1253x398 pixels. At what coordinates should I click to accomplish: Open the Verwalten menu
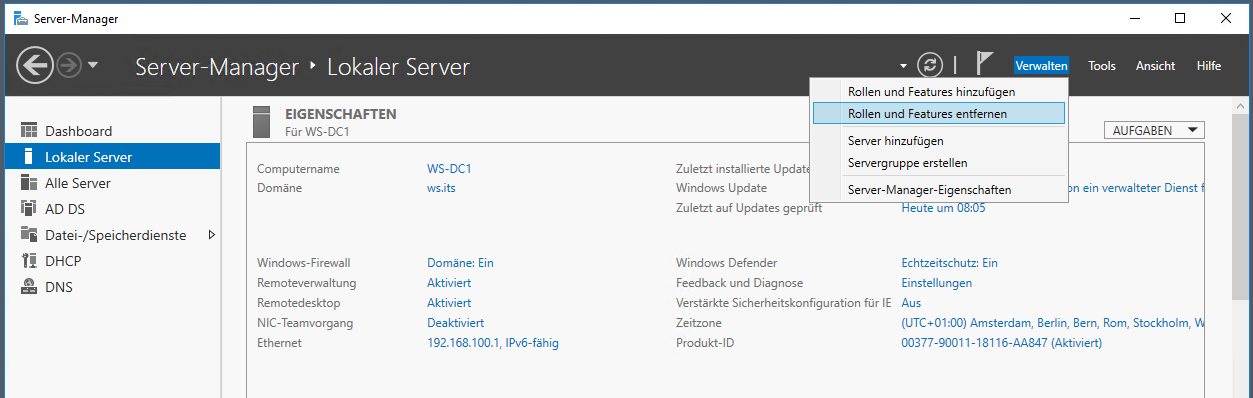pyautogui.click(x=1041, y=66)
